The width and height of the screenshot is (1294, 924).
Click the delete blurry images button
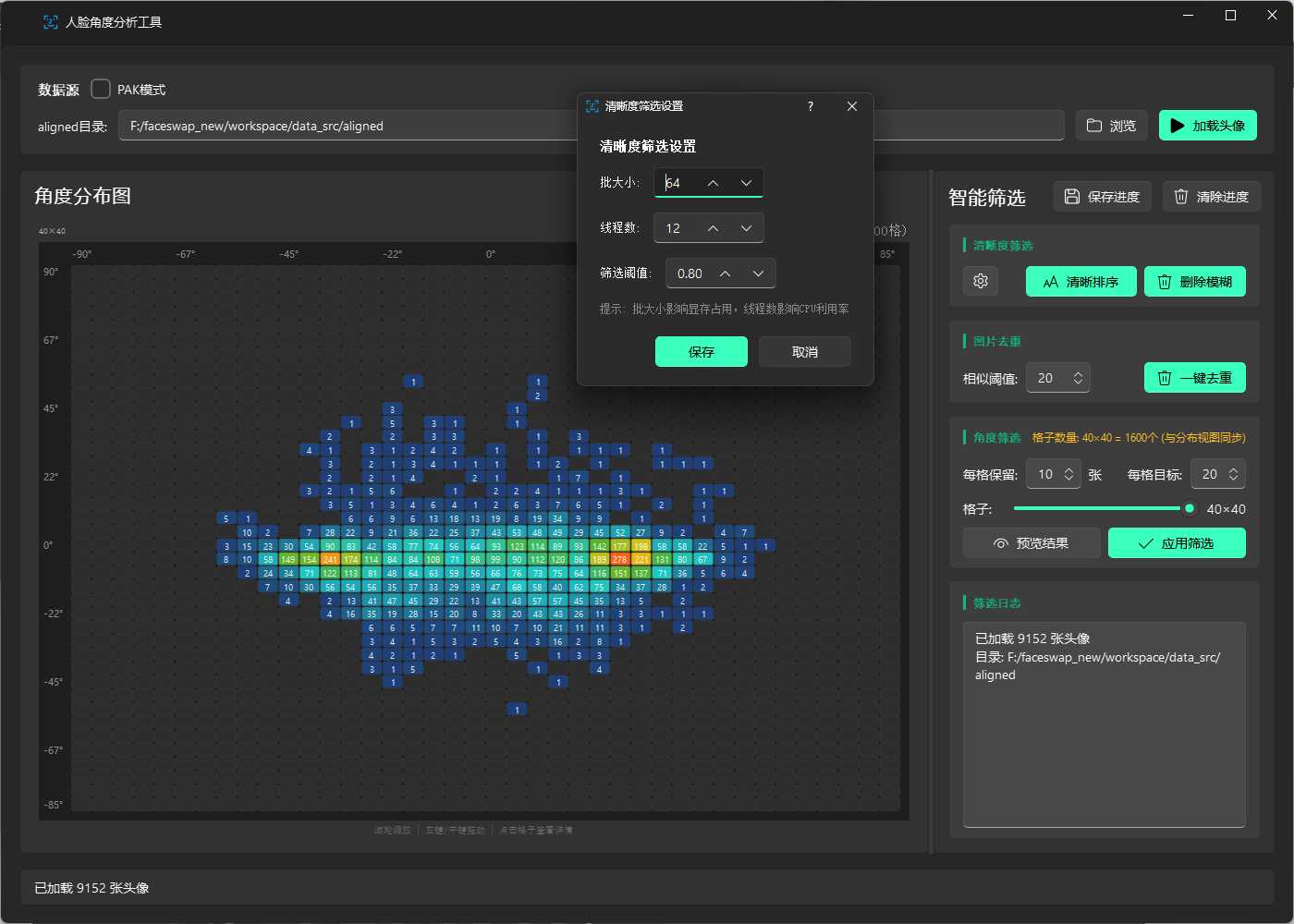click(1194, 282)
